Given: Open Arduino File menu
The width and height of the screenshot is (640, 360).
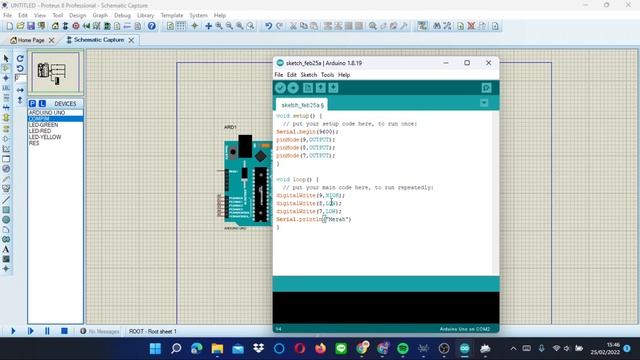Looking at the screenshot, I should 279,75.
